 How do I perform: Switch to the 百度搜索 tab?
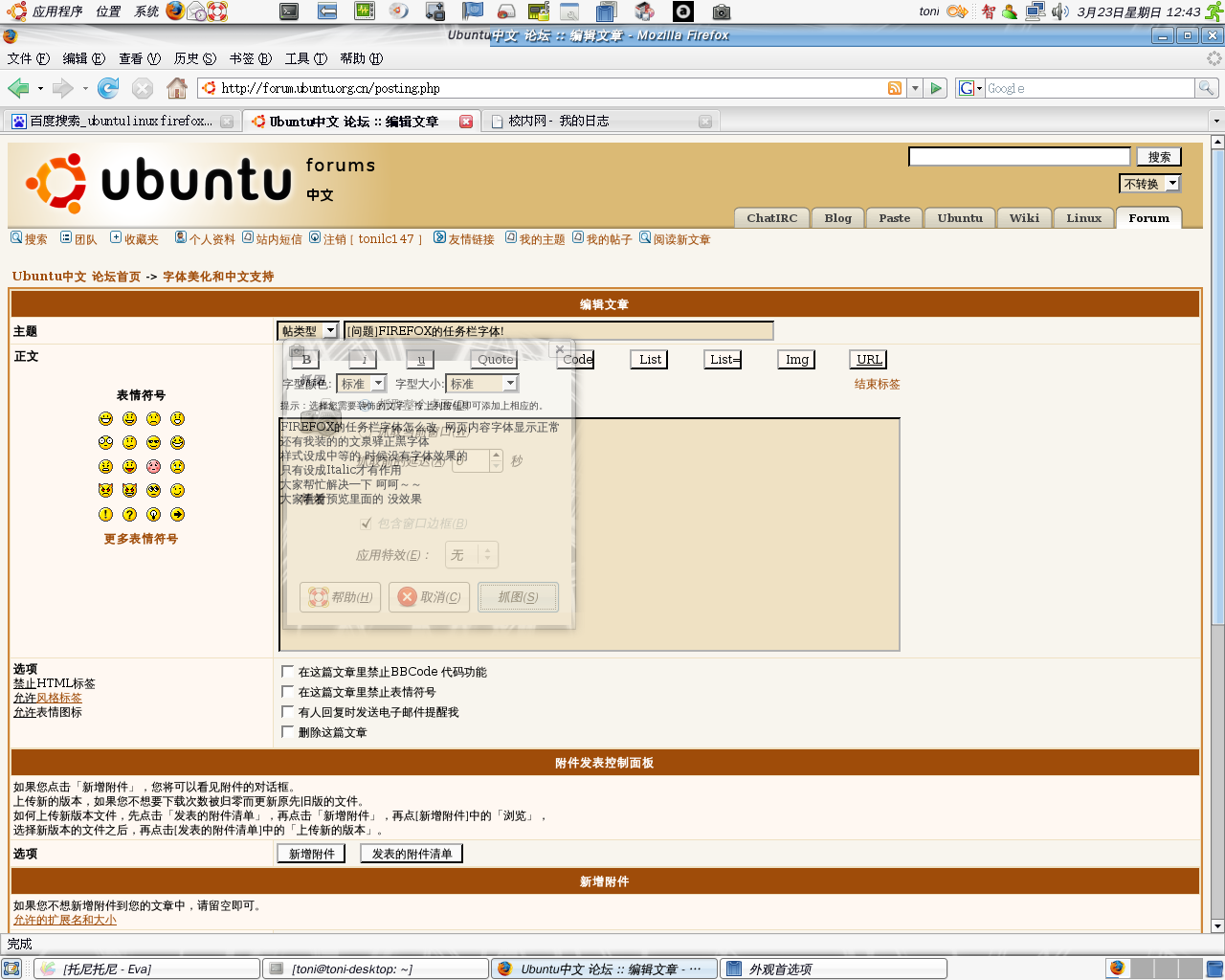[x=122, y=122]
